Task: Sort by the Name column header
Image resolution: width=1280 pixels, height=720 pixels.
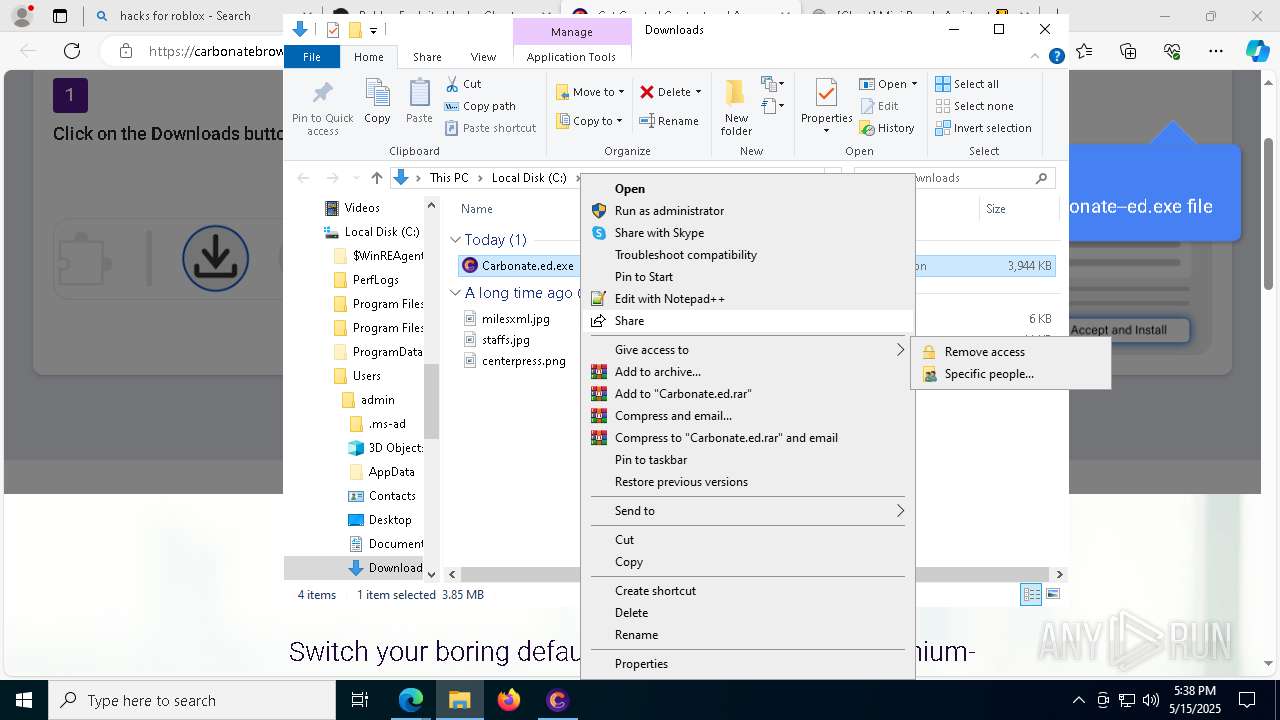Action: point(477,209)
